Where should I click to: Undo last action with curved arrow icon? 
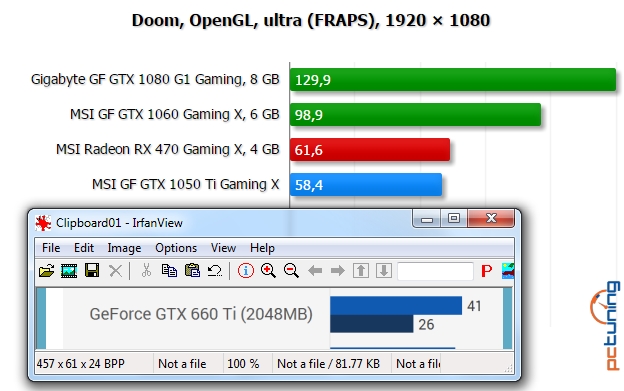(215, 271)
